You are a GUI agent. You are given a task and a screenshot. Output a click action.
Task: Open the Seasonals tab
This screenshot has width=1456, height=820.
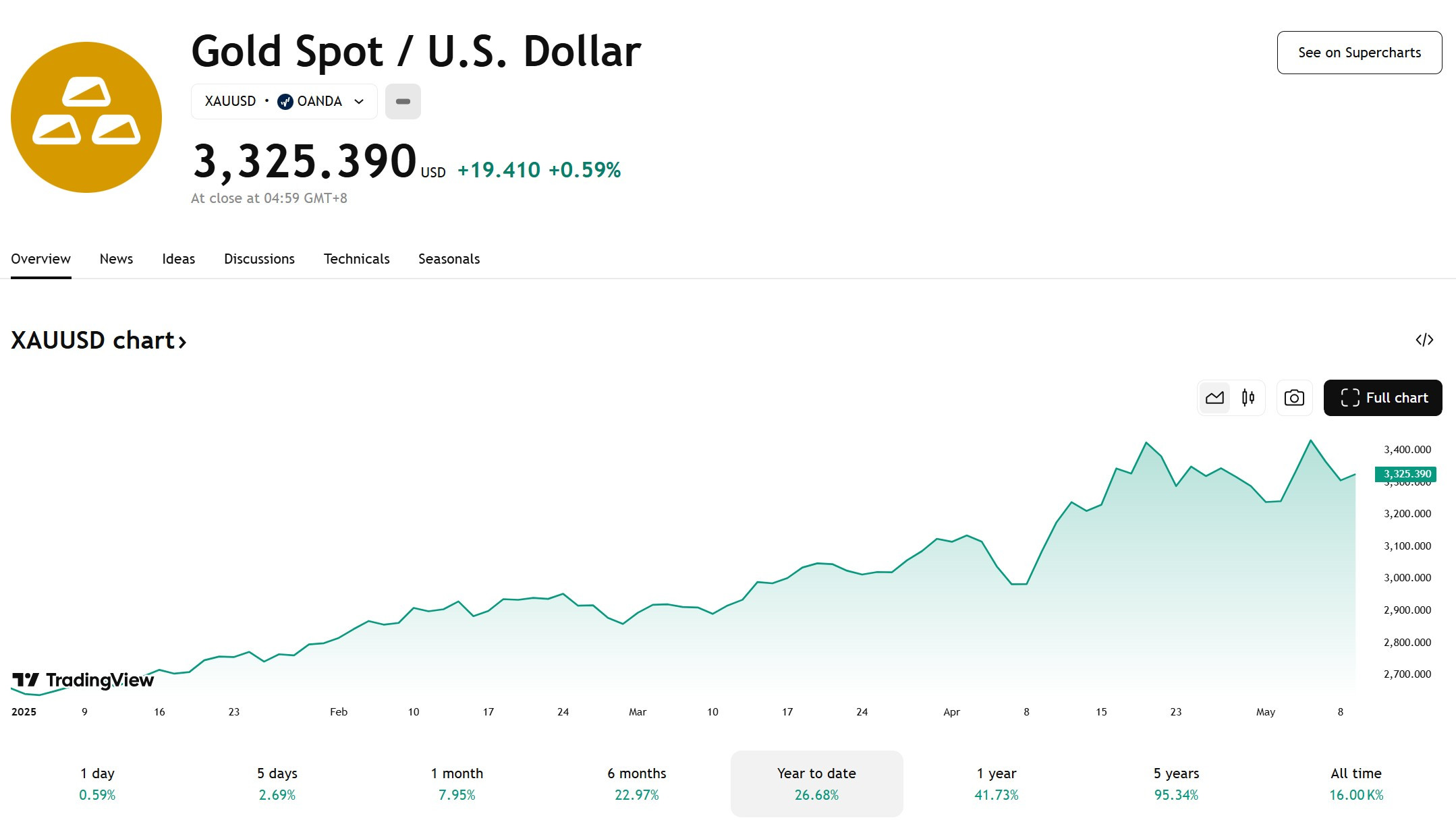coord(449,259)
